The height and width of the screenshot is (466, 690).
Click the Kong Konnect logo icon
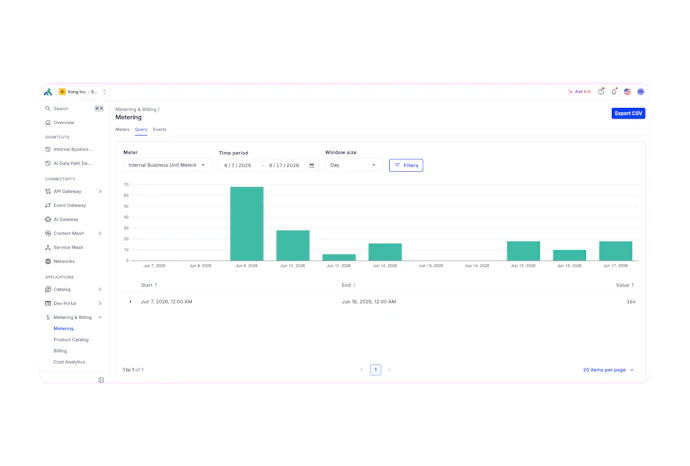(48, 92)
